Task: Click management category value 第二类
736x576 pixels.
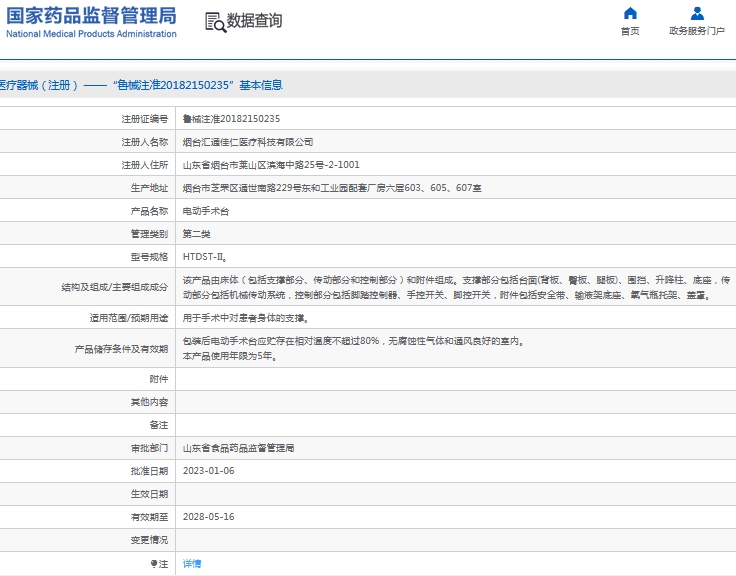Action: [x=196, y=234]
